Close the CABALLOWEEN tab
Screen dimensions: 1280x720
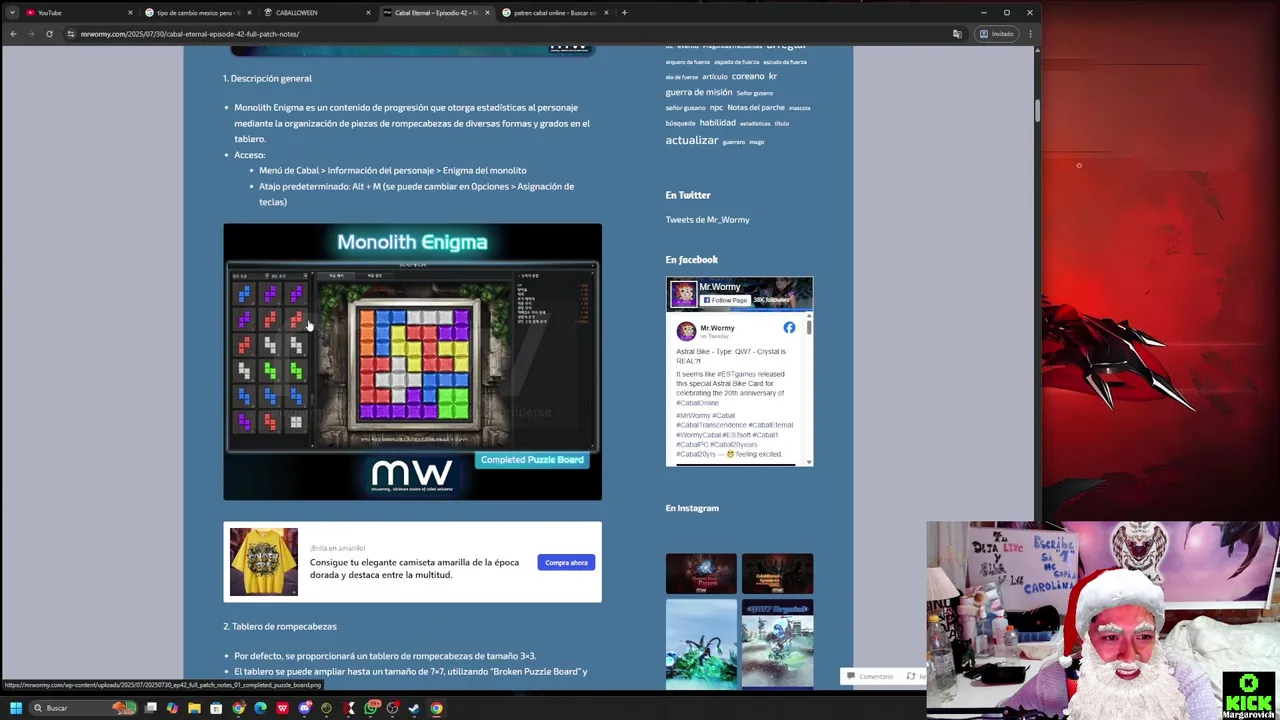click(x=368, y=13)
